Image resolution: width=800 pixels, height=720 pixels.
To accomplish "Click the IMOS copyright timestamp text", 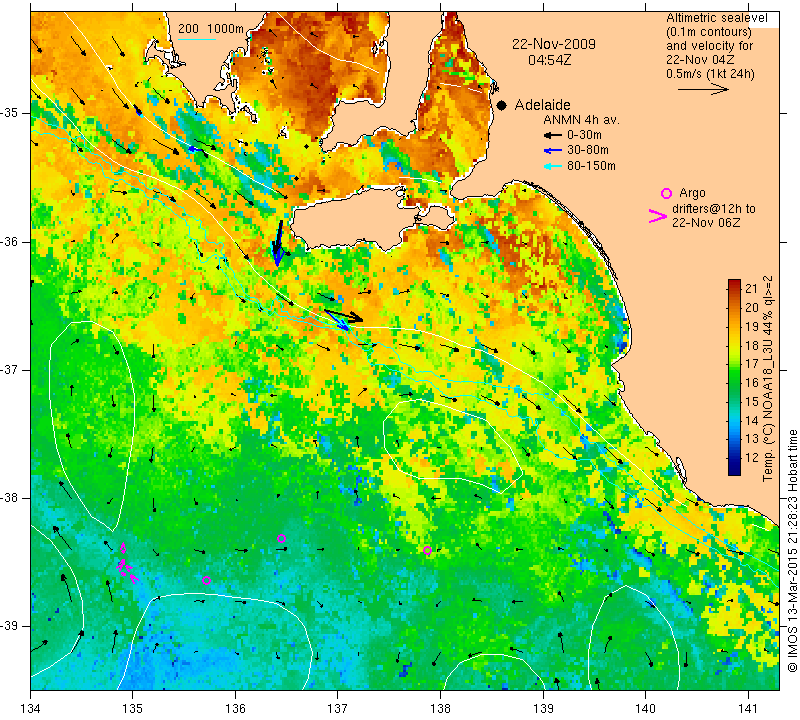I will tap(792, 550).
